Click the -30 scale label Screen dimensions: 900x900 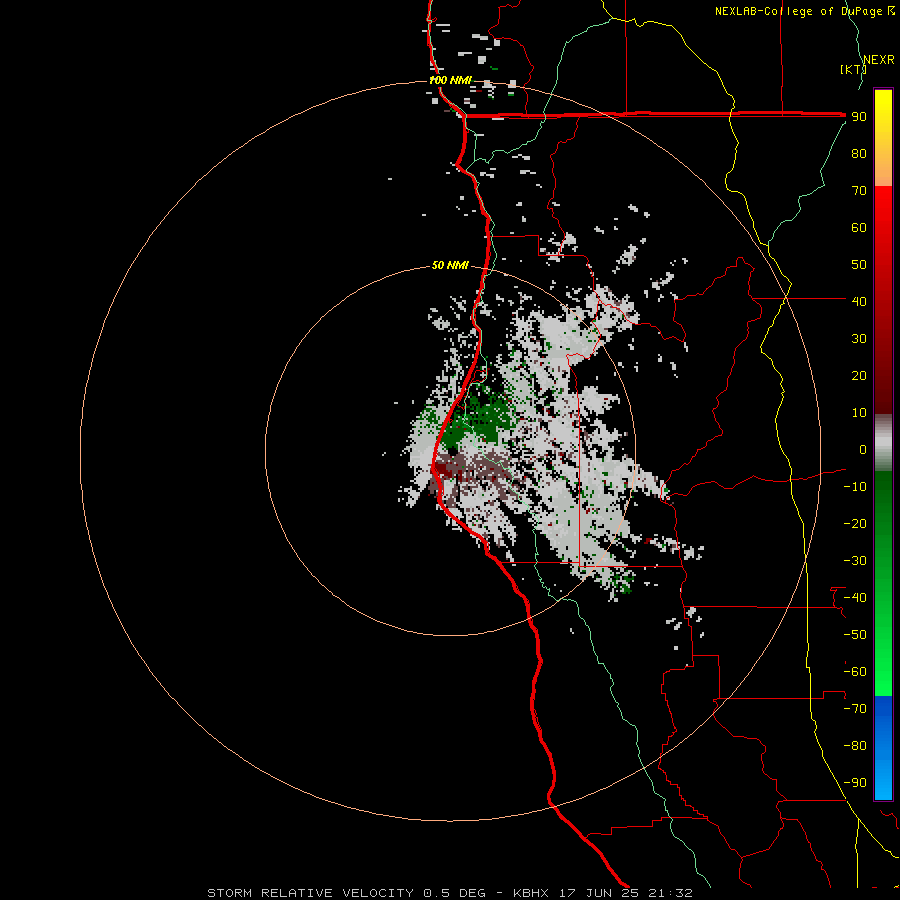coord(855,561)
